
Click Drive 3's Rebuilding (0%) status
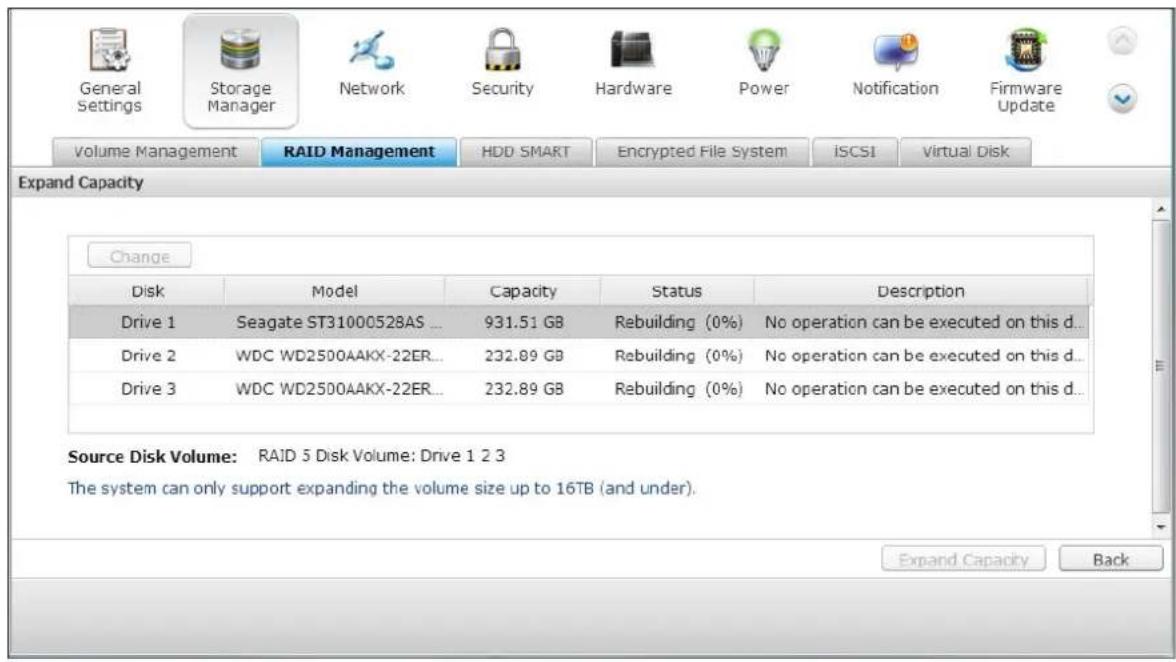(678, 388)
